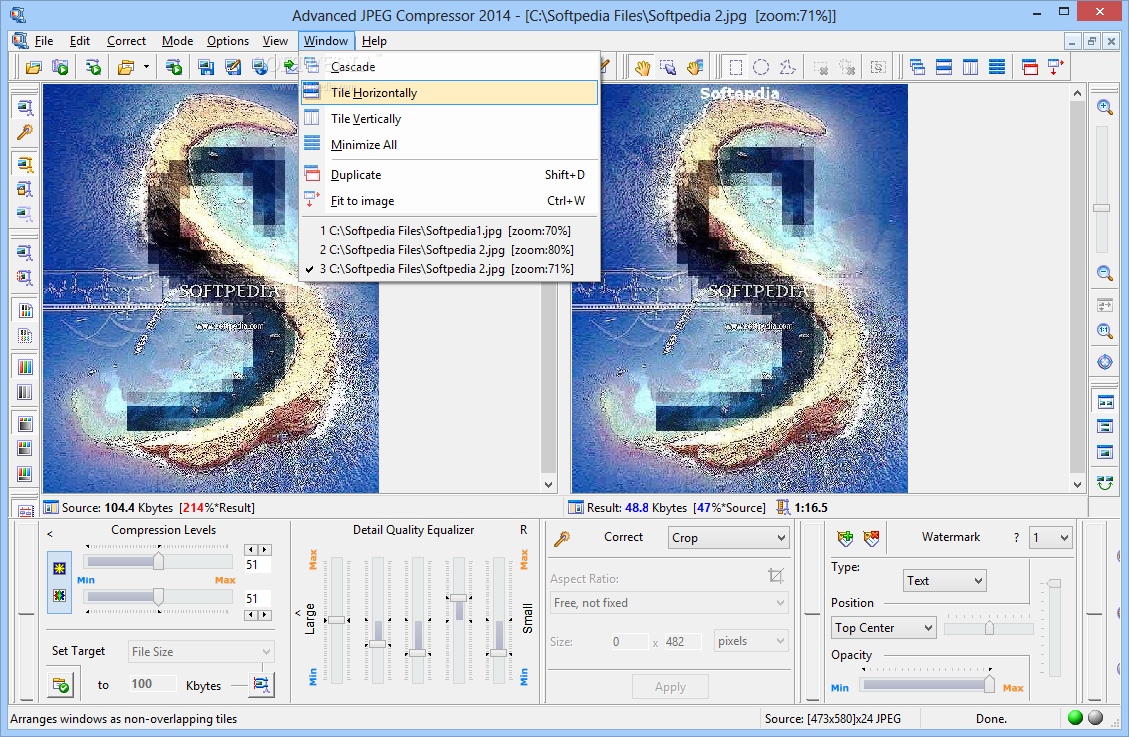Toggle the upper compression mode button

click(x=59, y=568)
